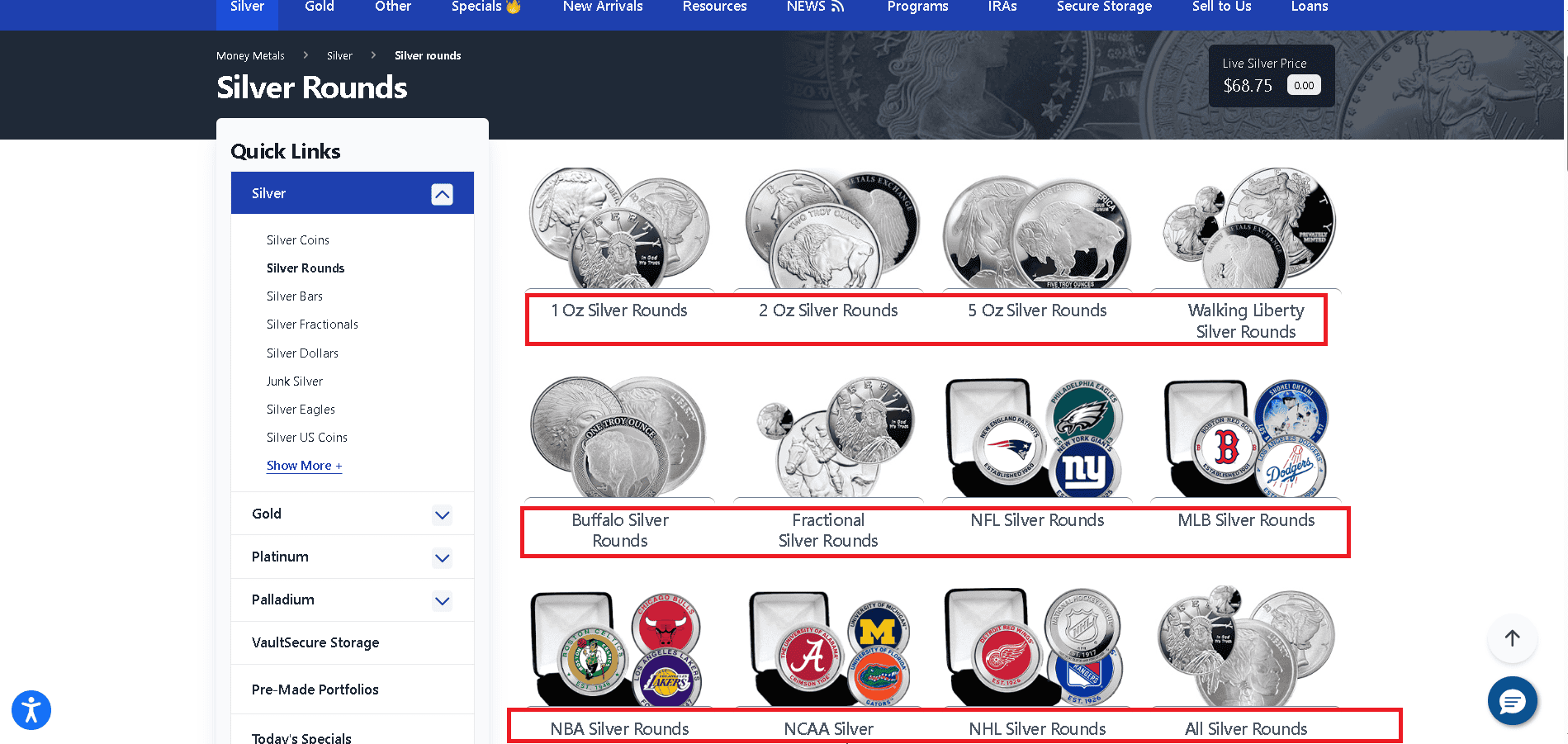Open 1 Oz Silver Rounds coin image
The height and width of the screenshot is (744, 1568).
click(619, 227)
